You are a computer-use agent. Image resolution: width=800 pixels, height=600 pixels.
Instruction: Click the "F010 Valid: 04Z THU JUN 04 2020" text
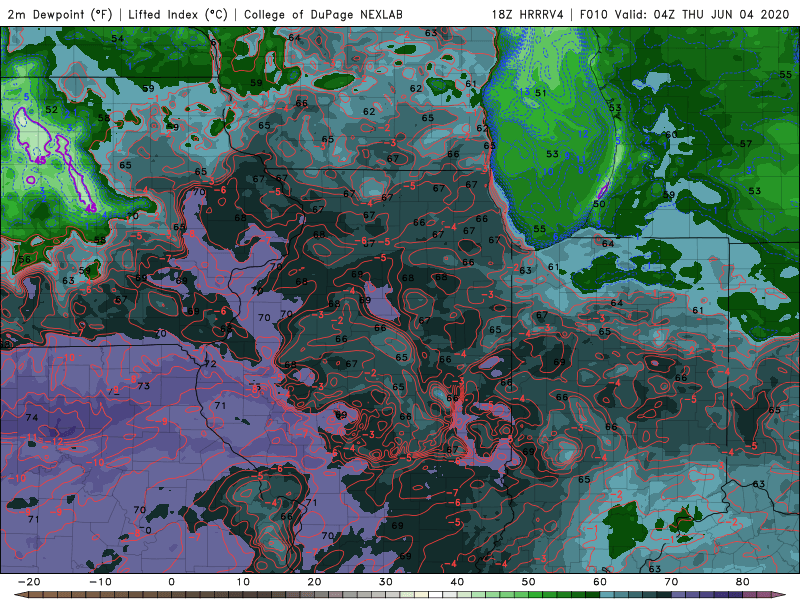(x=685, y=14)
